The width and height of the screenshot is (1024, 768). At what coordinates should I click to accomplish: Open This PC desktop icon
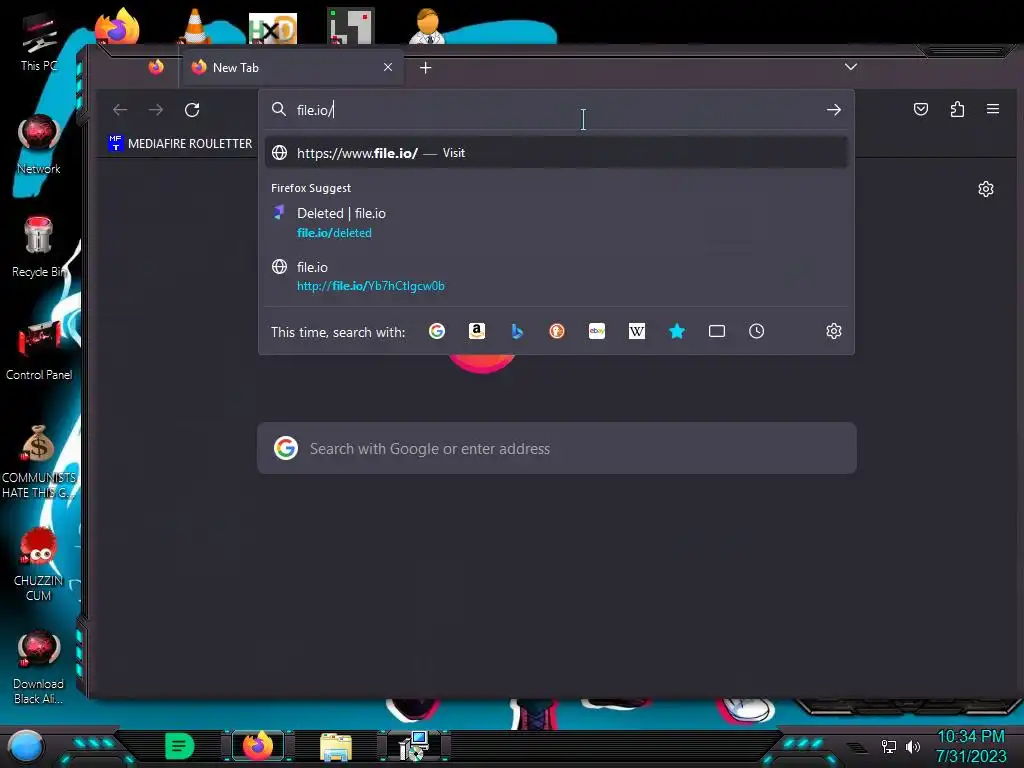(39, 42)
